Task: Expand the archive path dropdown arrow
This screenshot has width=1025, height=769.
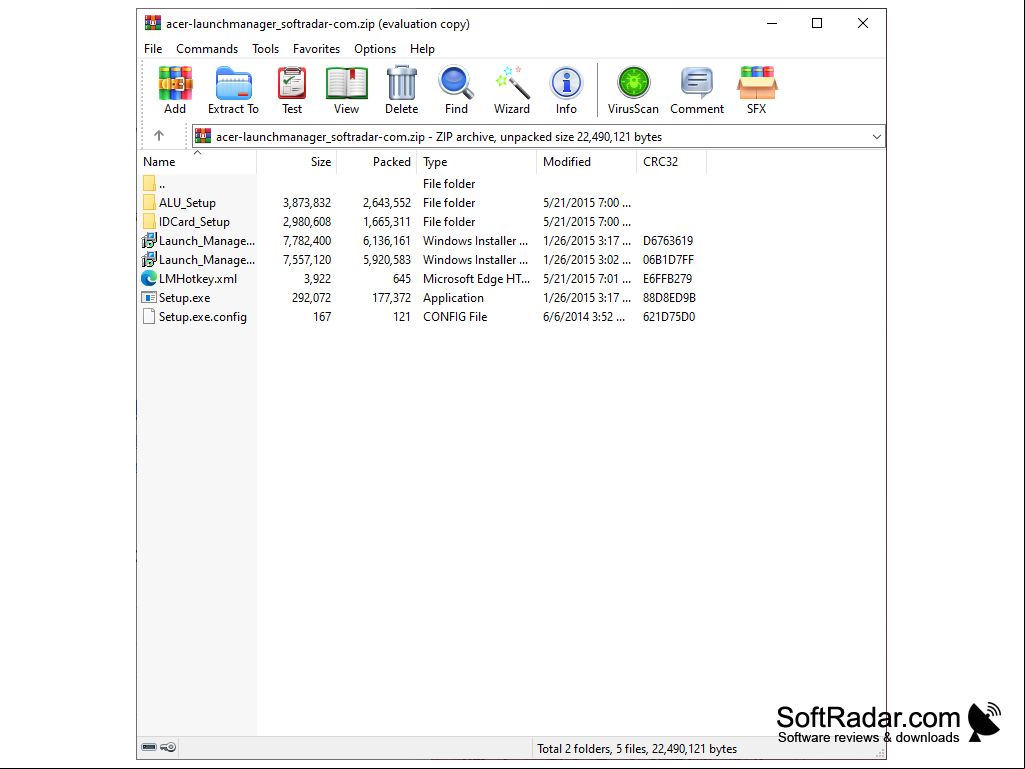Action: [876, 137]
